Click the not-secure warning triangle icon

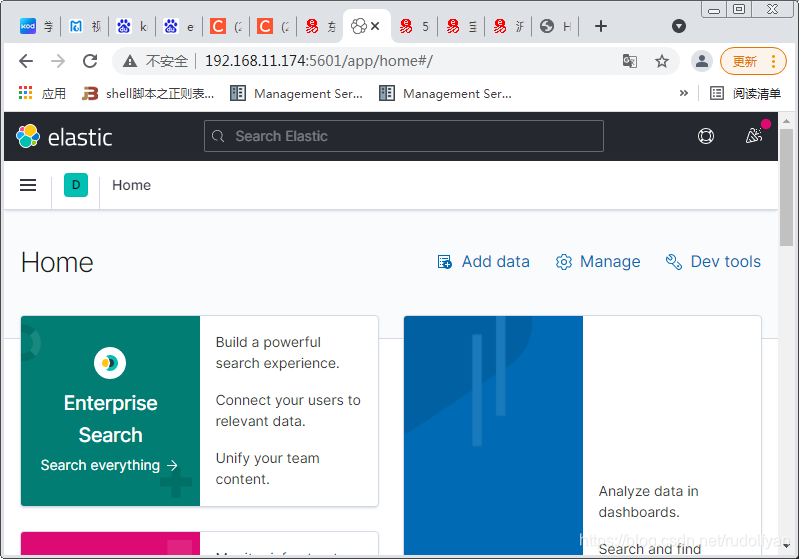tap(130, 61)
